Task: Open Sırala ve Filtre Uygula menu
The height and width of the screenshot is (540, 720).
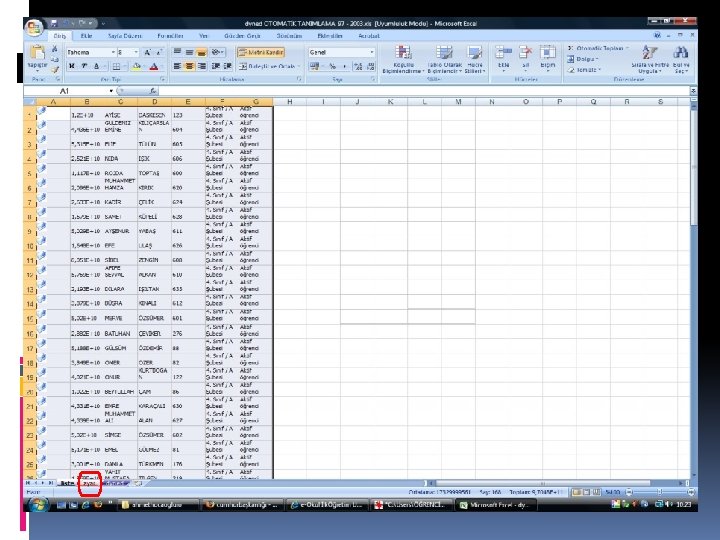Action: point(650,59)
